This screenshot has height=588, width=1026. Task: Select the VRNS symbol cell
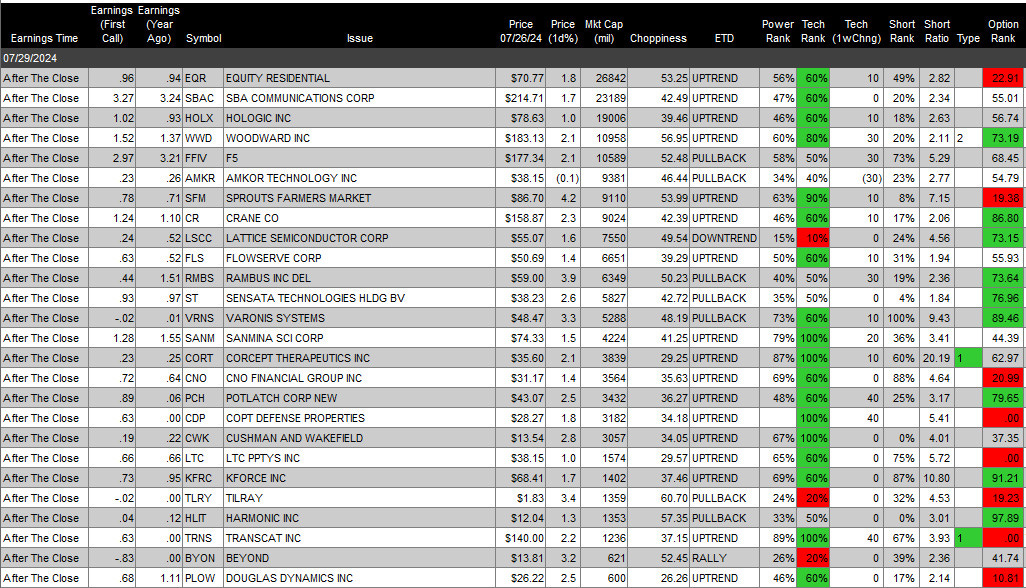click(203, 318)
